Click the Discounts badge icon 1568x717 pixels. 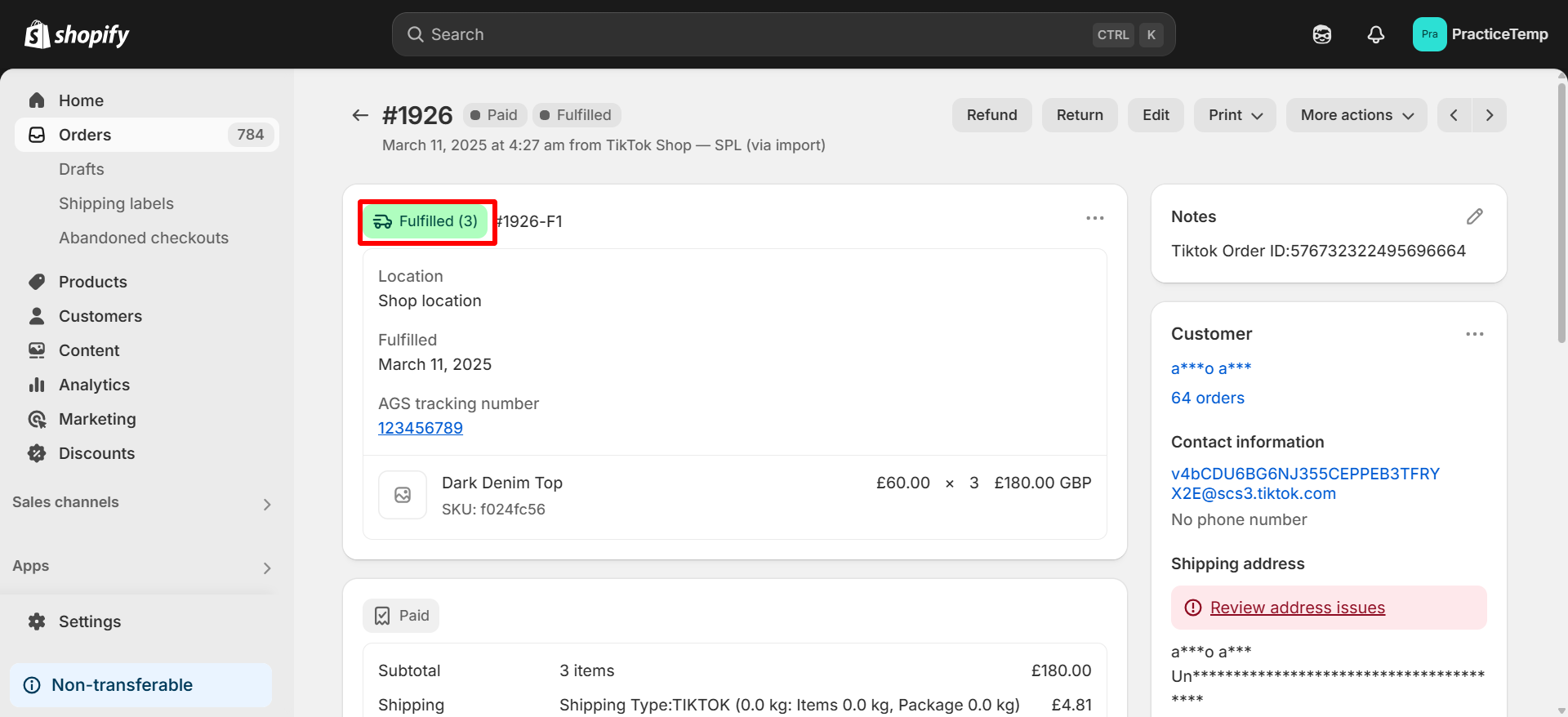[x=37, y=453]
